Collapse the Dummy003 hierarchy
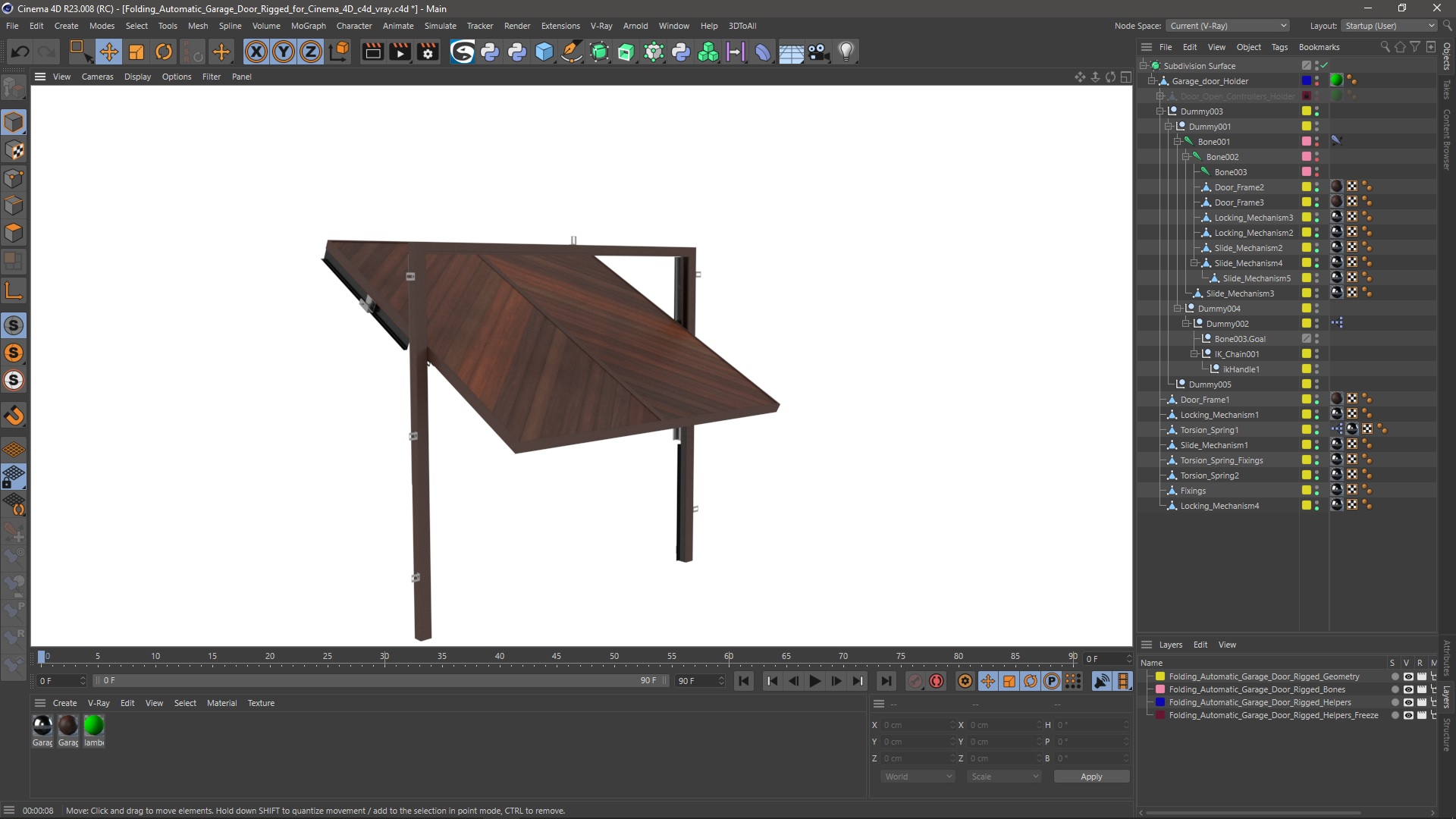Screen dimensions: 1456x819 1160,111
